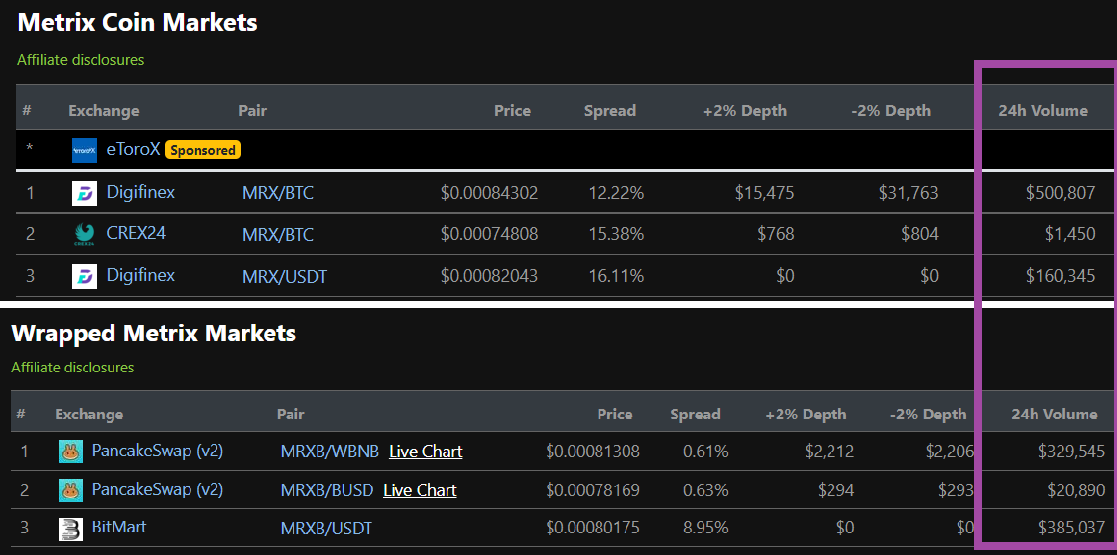Open PancakeSwap (v2) in MRXB/WBNB row
Image resolution: width=1117 pixels, height=555 pixels.
tap(157, 450)
